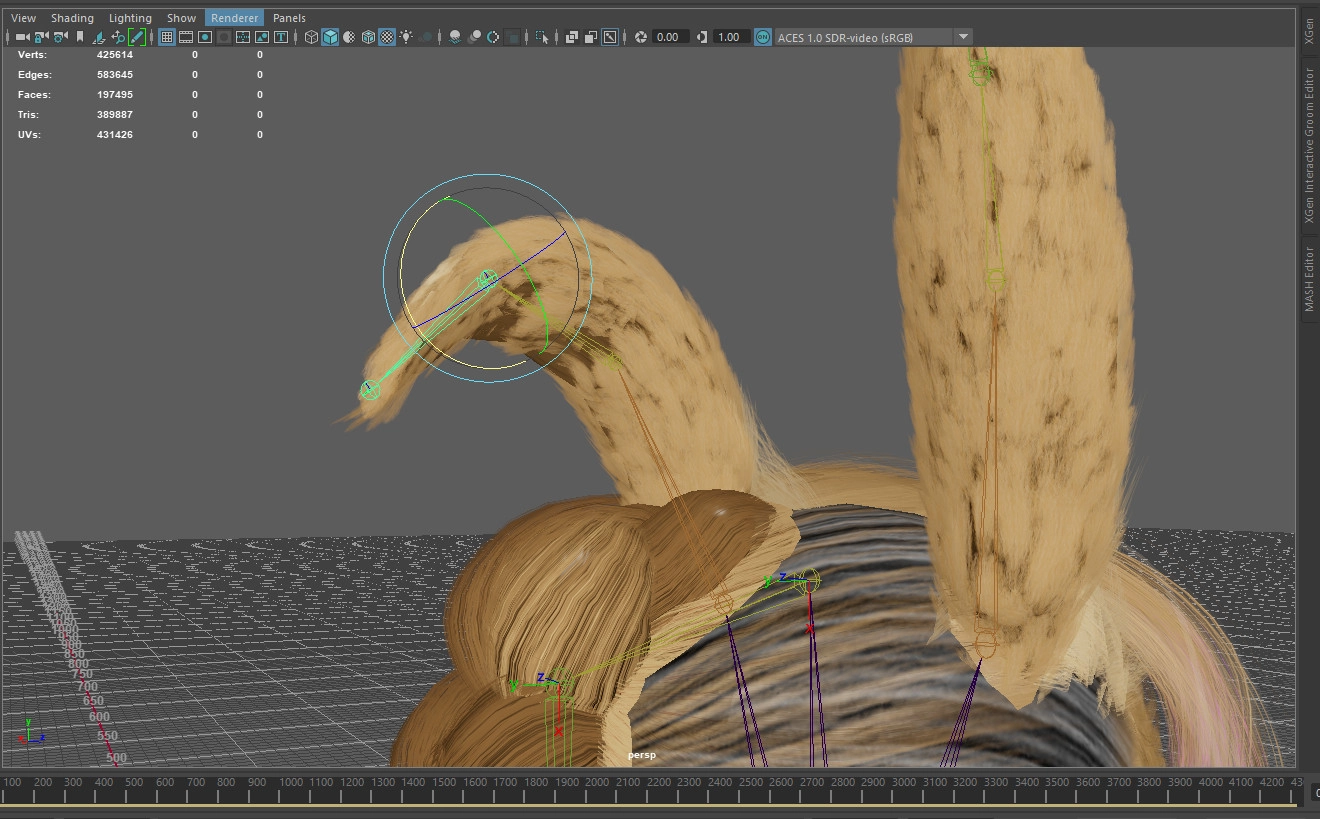Click the Isolate Select icon
The width and height of the screenshot is (1320, 819).
pos(542,37)
